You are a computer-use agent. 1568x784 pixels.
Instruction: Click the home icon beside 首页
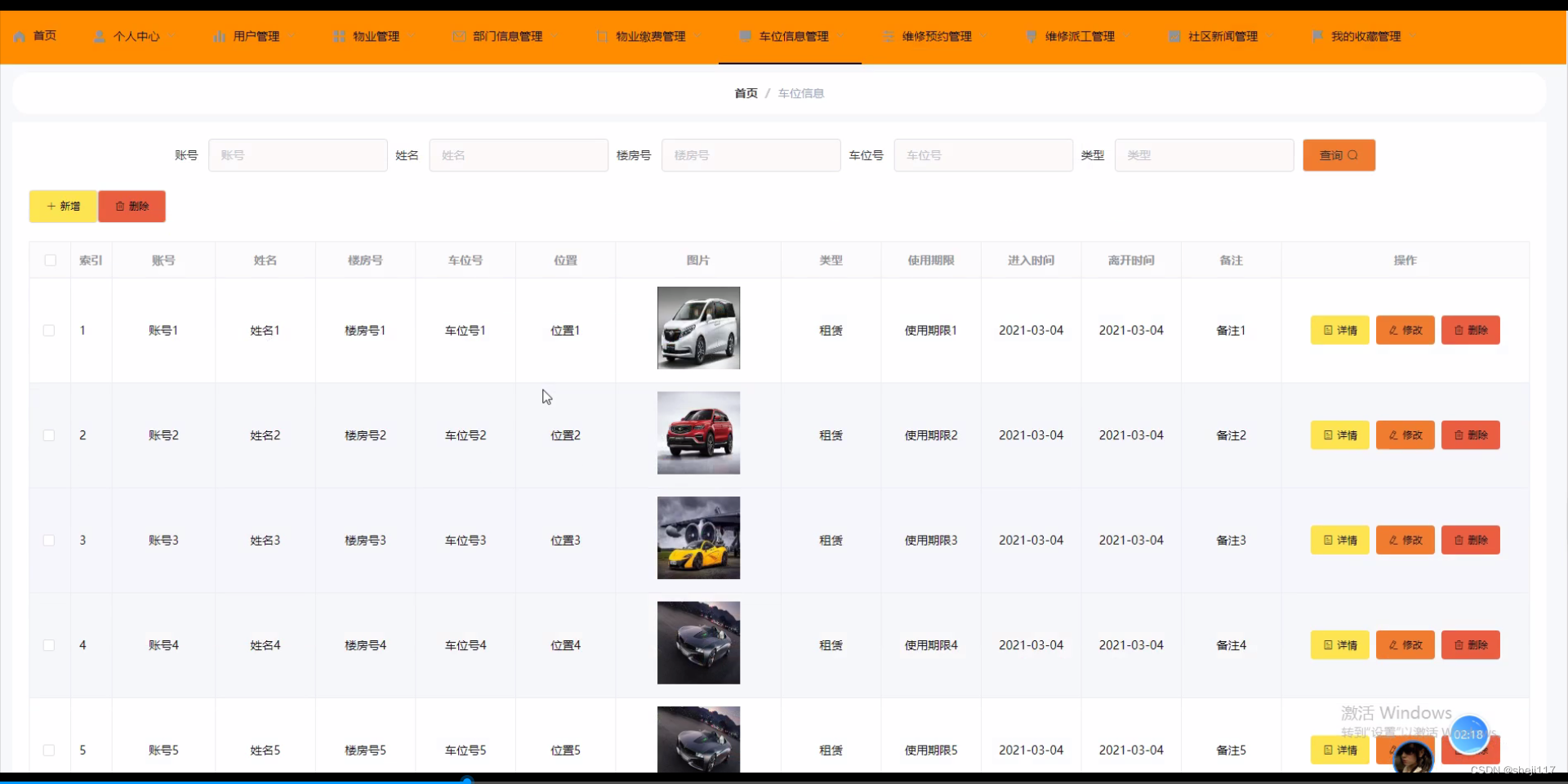[x=20, y=36]
